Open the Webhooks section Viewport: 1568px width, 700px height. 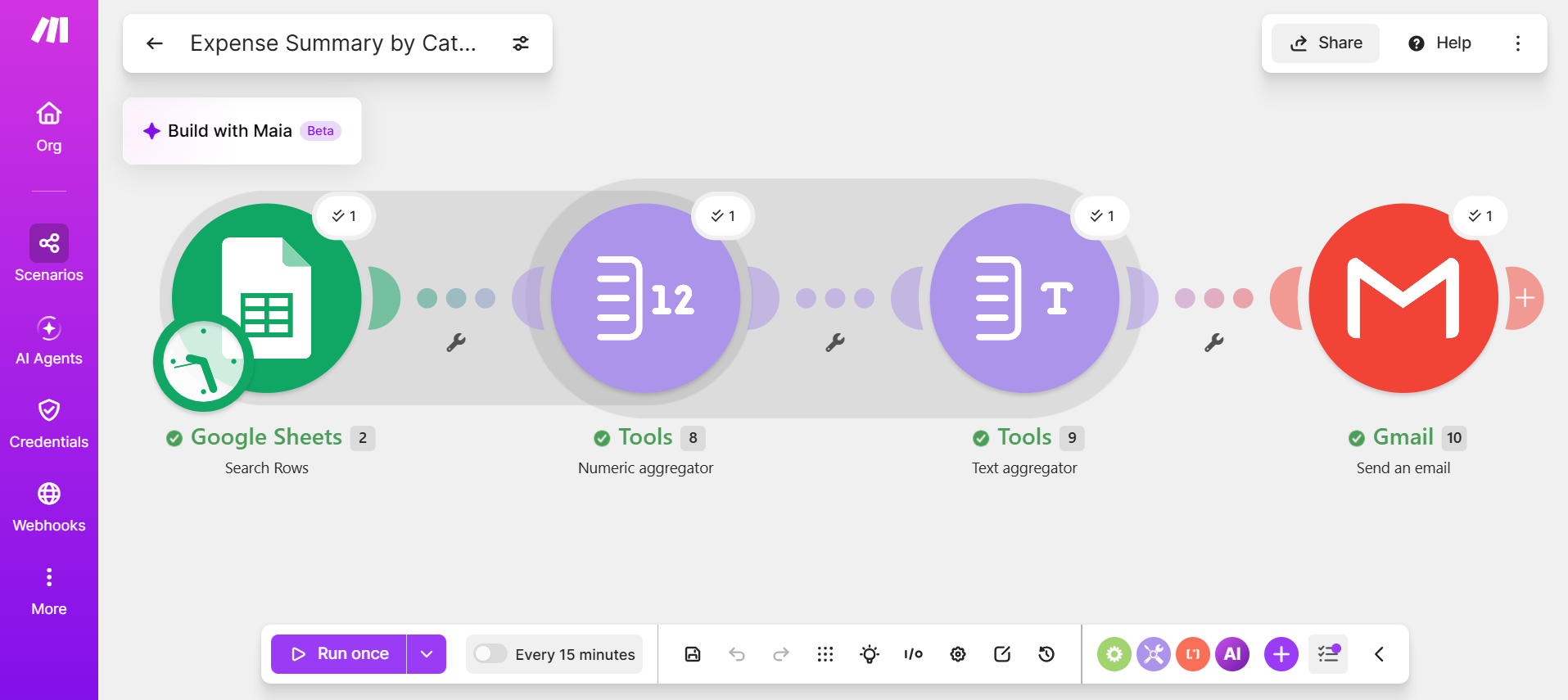click(49, 507)
